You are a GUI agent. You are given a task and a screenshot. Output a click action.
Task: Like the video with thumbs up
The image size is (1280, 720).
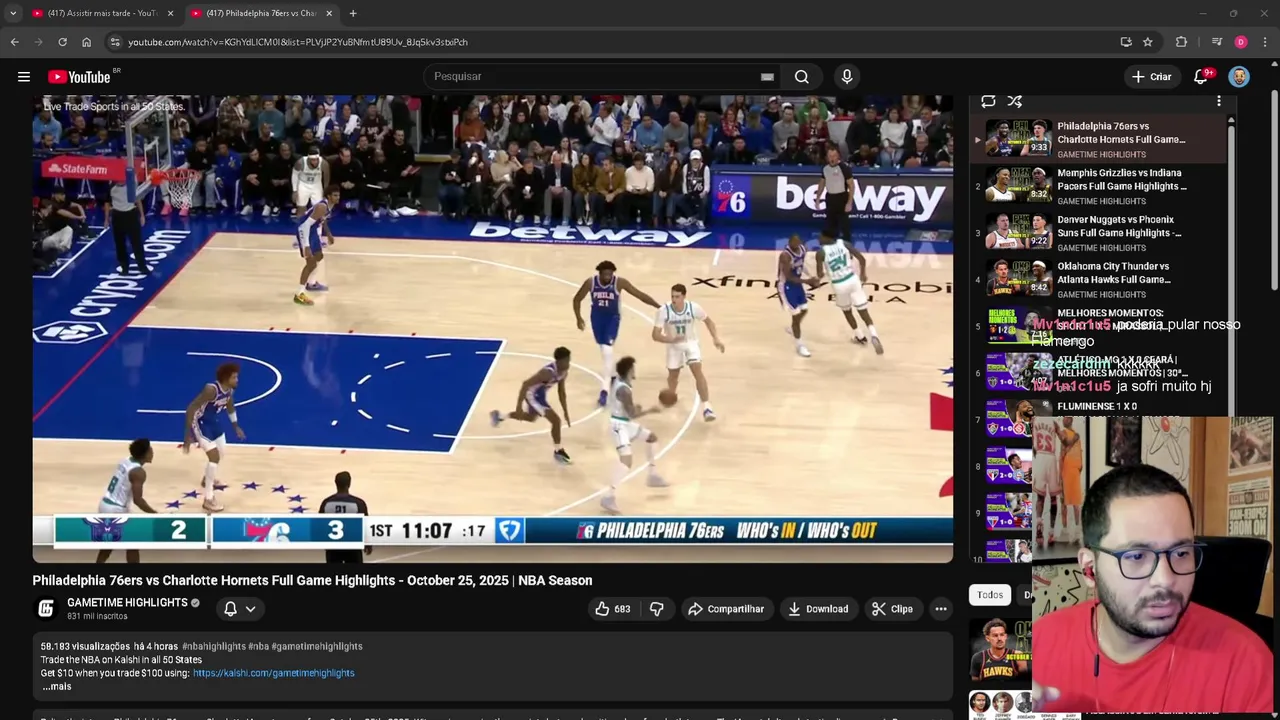pyautogui.click(x=613, y=608)
